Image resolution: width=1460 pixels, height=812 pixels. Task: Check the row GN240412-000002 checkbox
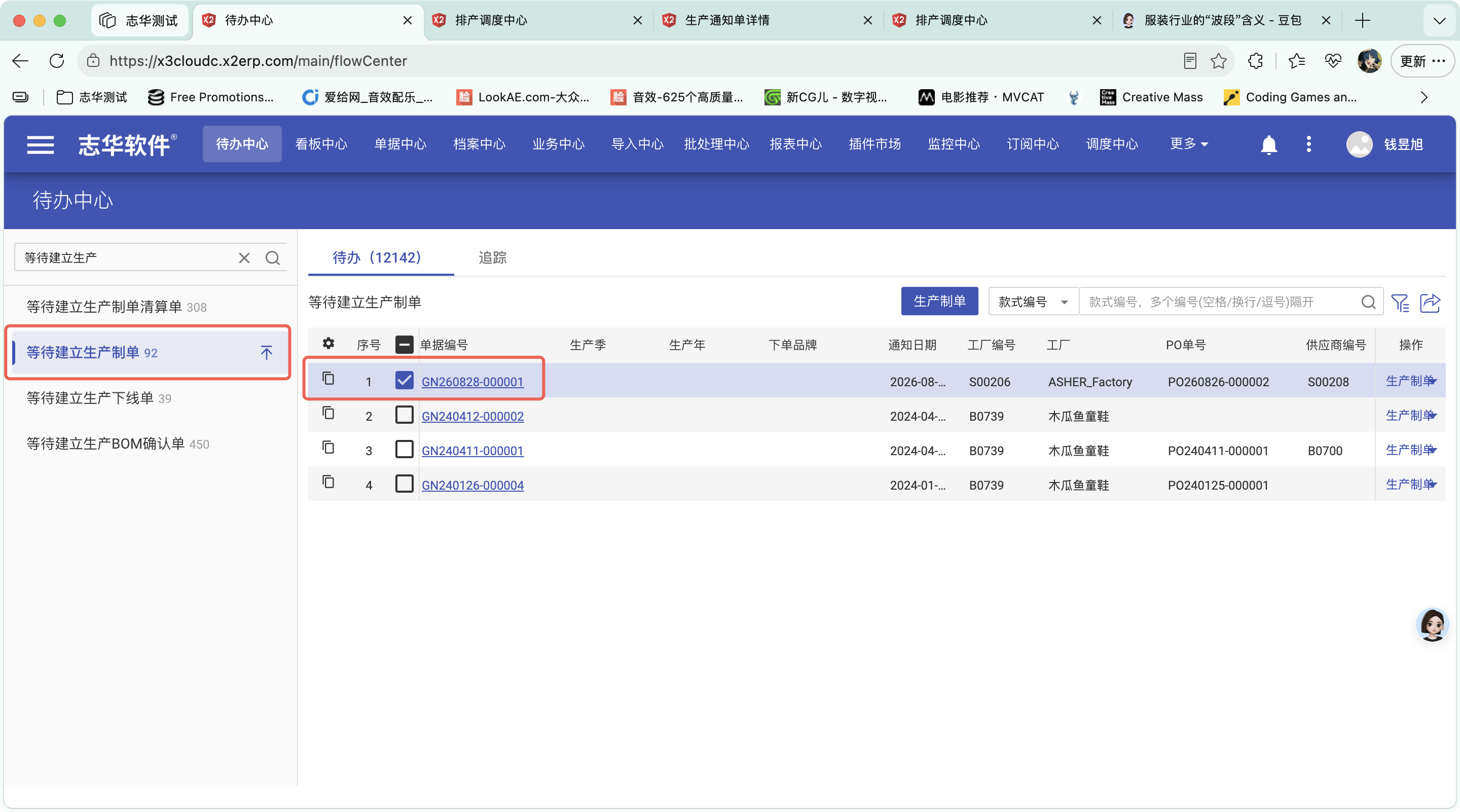pyautogui.click(x=404, y=414)
